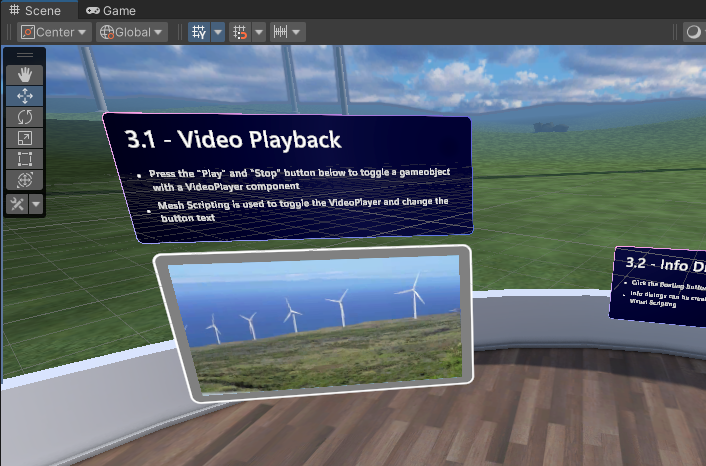The width and height of the screenshot is (706, 466).
Task: Select the Scale tool
Action: (25, 138)
